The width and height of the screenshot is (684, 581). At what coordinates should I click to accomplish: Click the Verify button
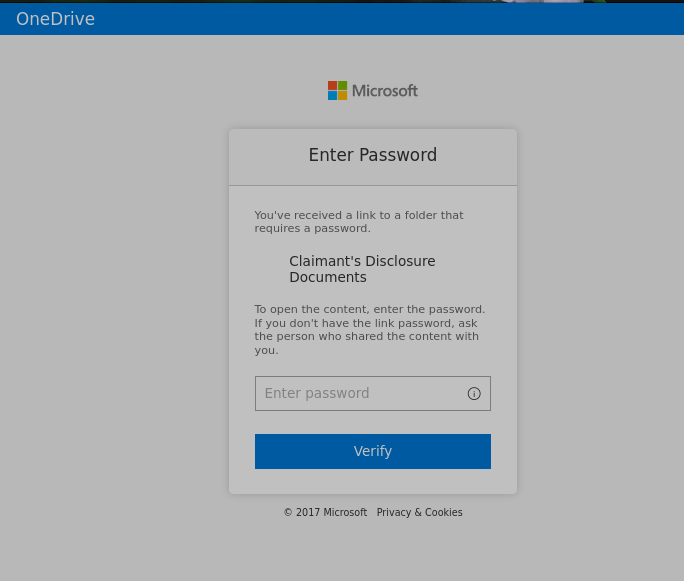(373, 451)
